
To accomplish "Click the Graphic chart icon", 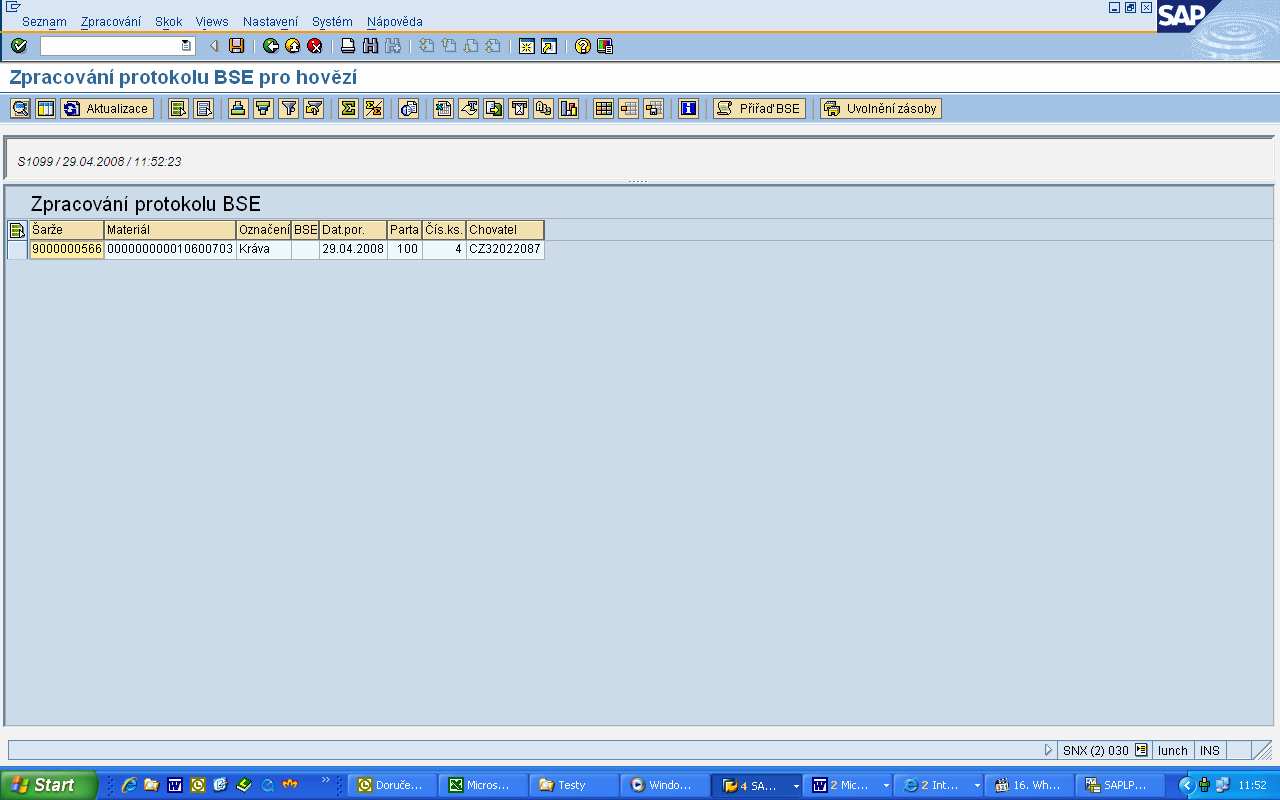I will pyautogui.click(x=568, y=109).
